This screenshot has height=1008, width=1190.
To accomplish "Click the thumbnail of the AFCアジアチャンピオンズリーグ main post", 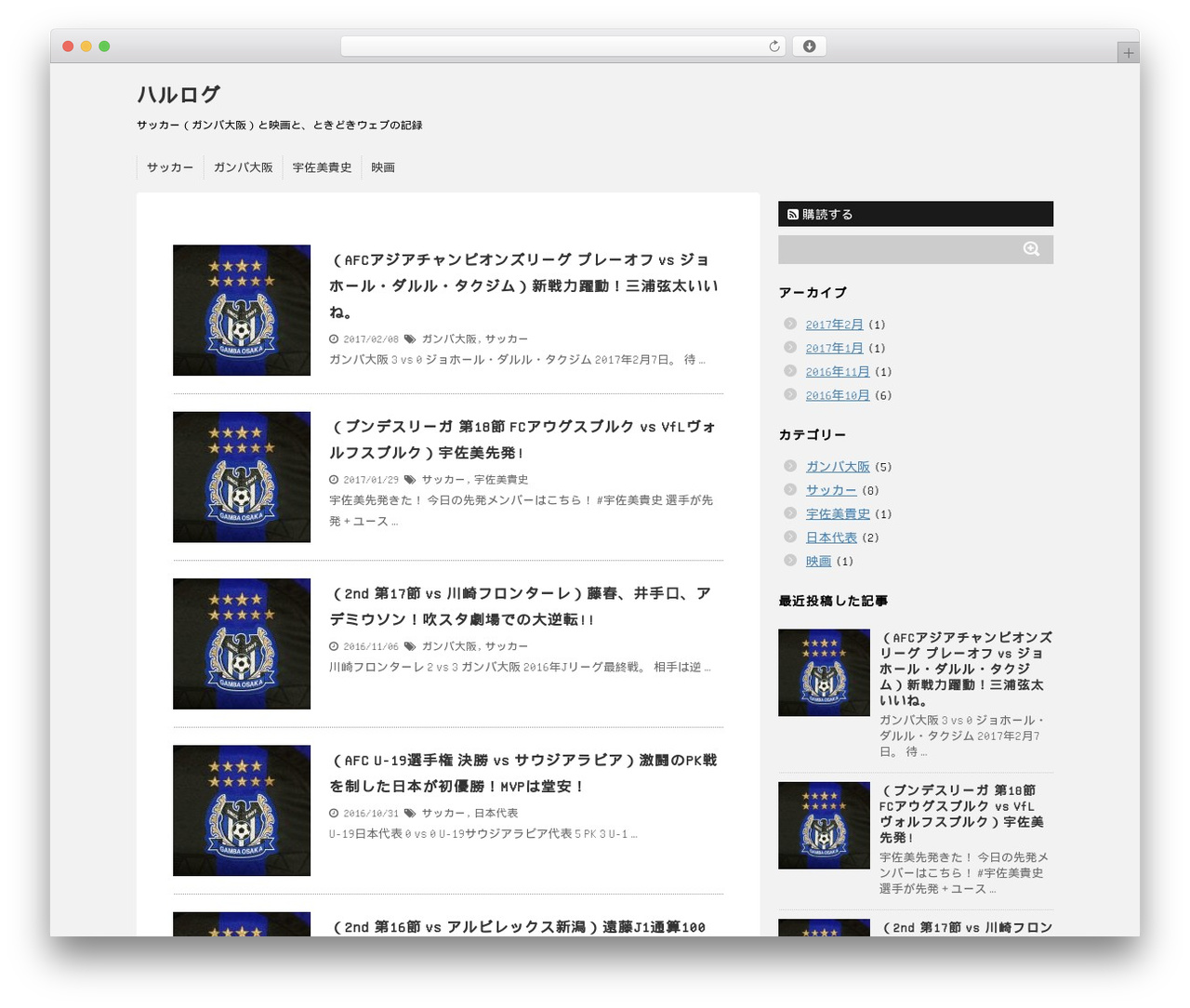I will [242, 311].
